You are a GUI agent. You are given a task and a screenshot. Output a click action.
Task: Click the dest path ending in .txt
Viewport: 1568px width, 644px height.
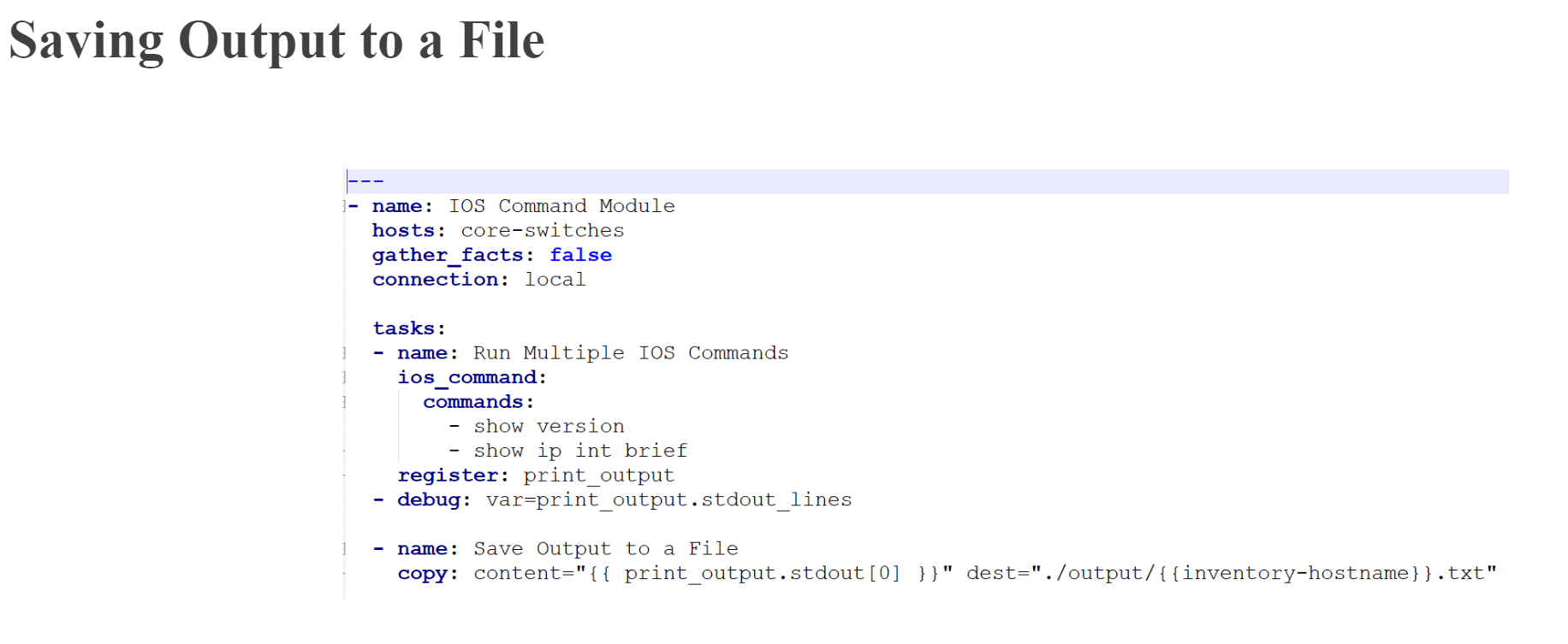coord(1232,573)
